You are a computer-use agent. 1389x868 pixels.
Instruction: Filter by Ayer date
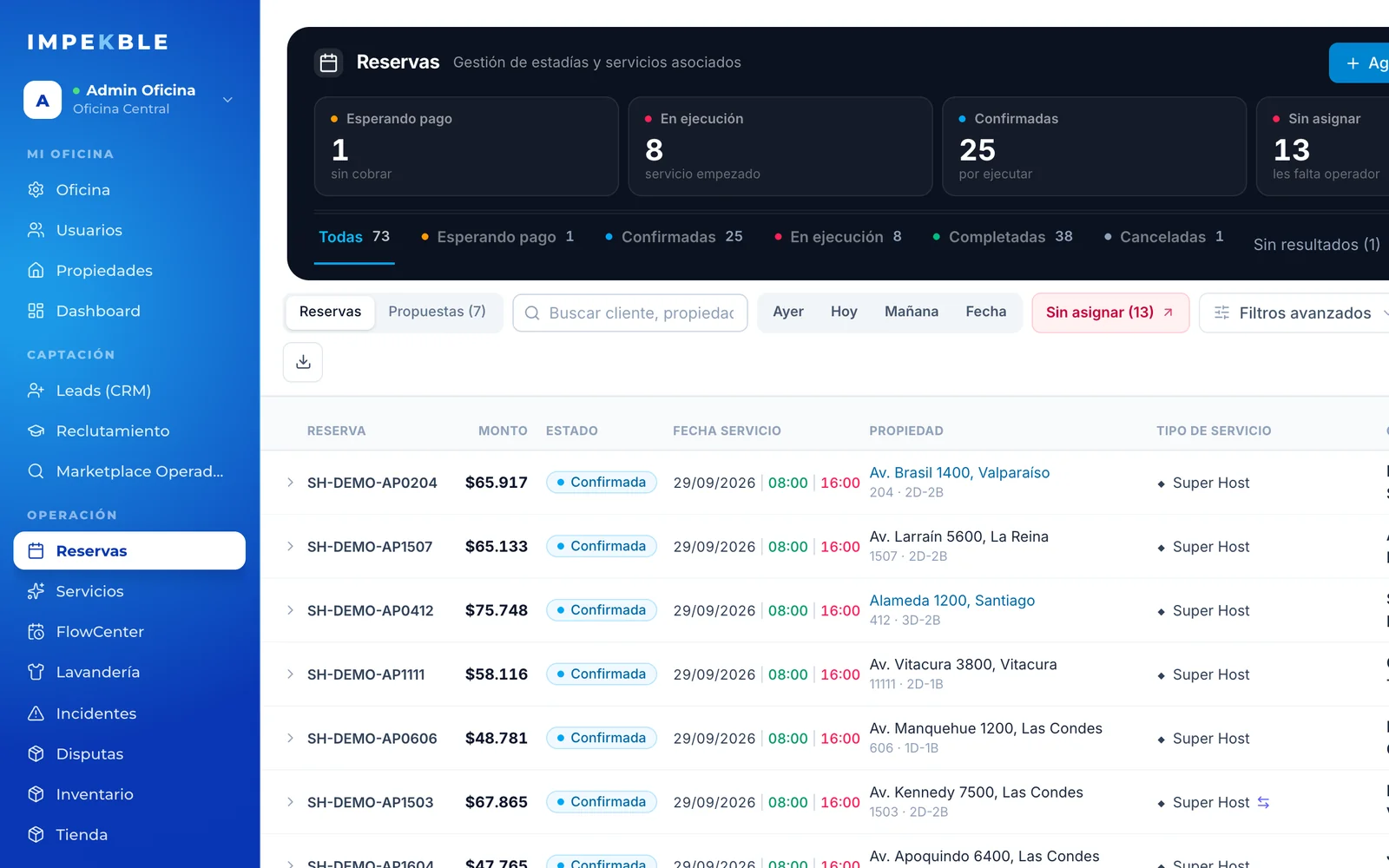point(788,312)
